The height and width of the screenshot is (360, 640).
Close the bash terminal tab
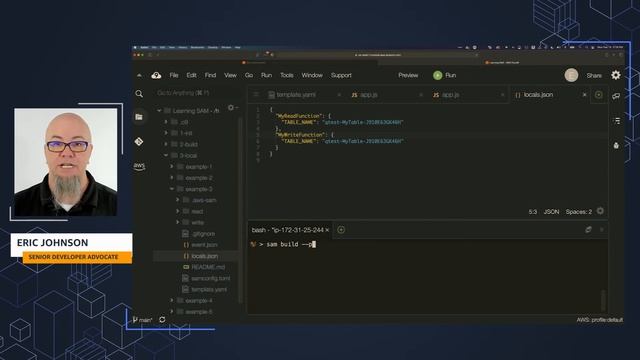(x=327, y=230)
